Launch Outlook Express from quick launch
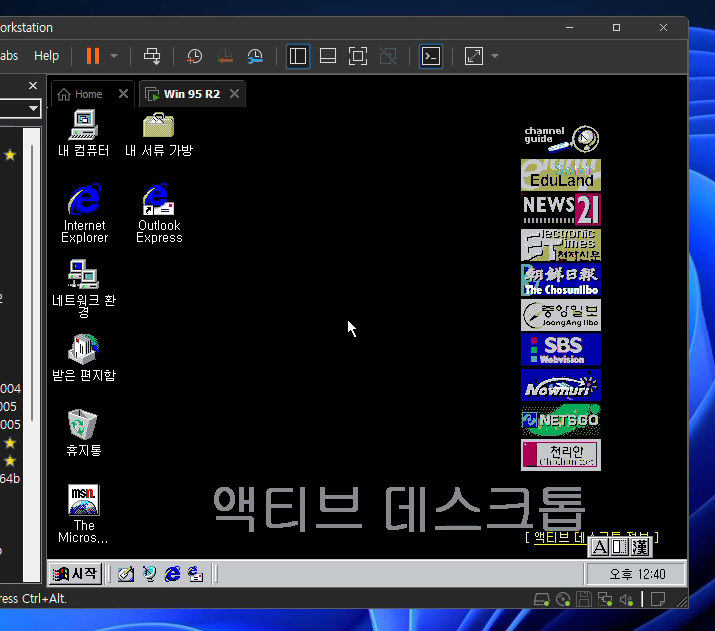 point(196,574)
